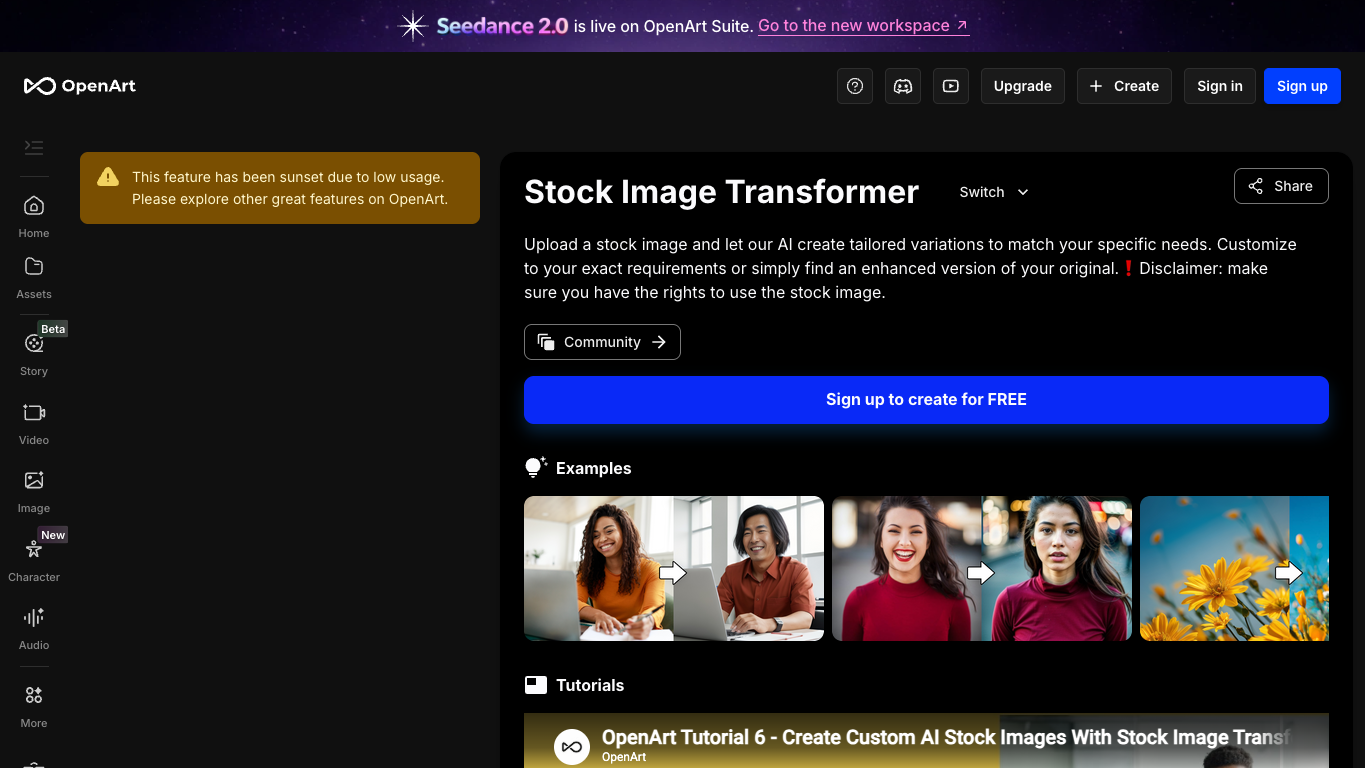Screen dimensions: 1365x768
Task: Open Audio tools in sidebar
Action: [34, 628]
